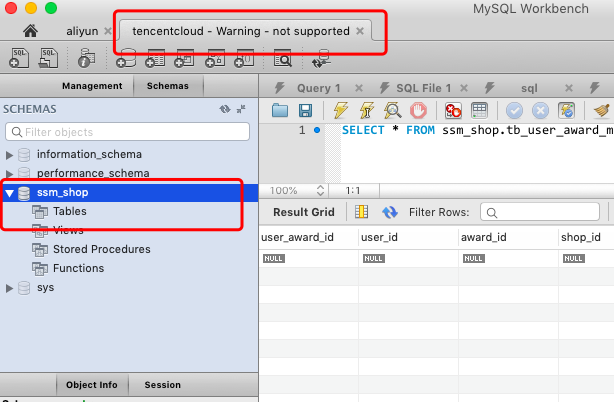Execute statement under cursor icon

click(367, 110)
